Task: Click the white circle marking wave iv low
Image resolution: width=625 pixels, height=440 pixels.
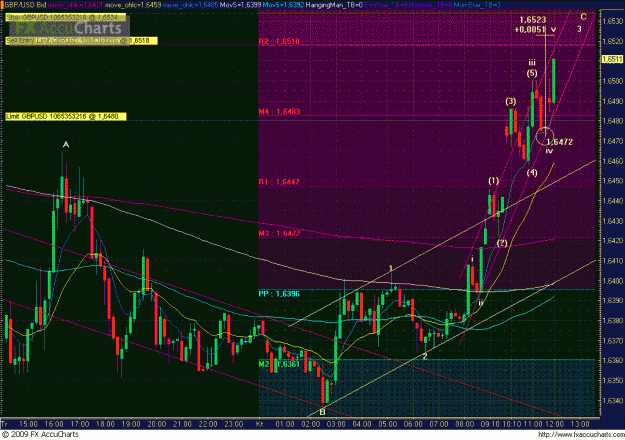Action: pos(545,137)
